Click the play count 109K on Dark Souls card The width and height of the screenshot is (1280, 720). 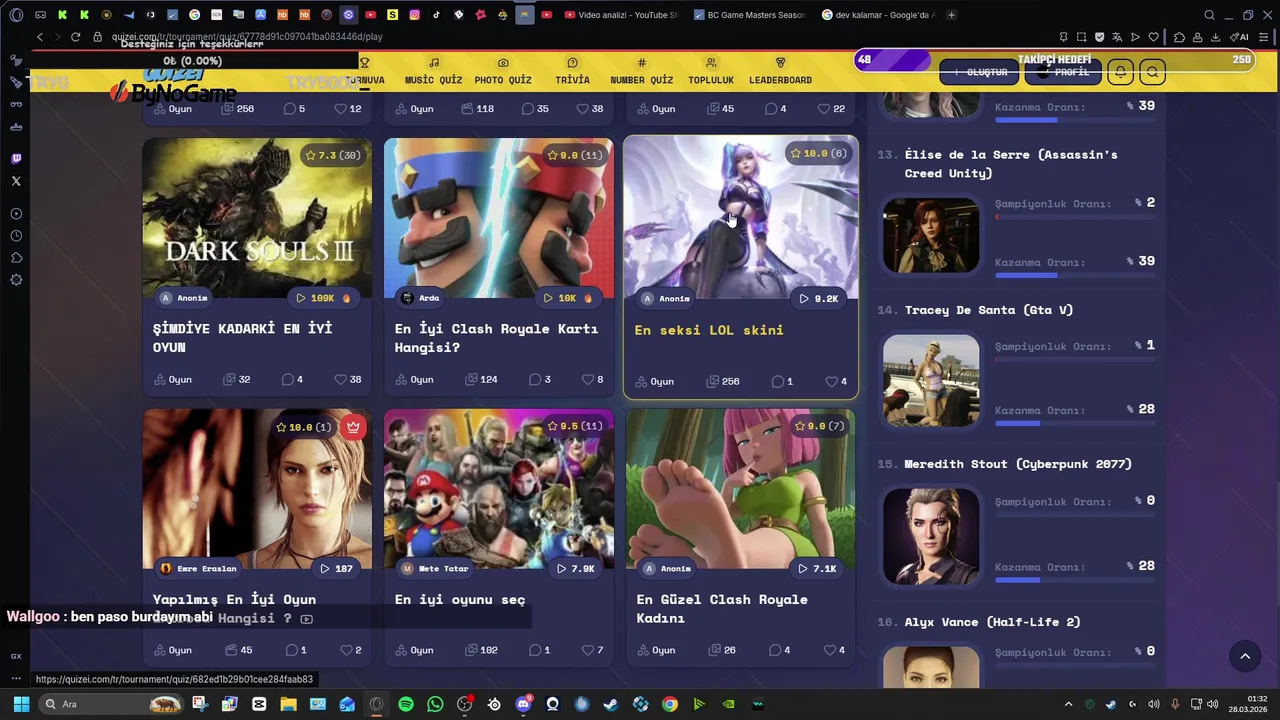(x=323, y=298)
